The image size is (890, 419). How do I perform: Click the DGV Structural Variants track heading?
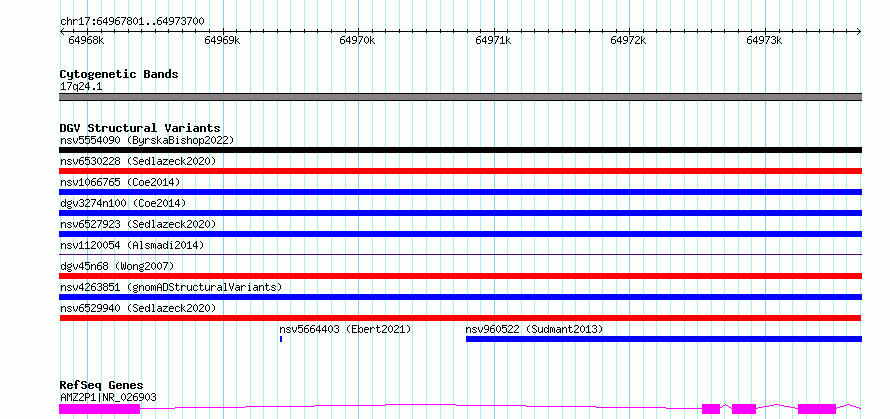pyautogui.click(x=140, y=128)
